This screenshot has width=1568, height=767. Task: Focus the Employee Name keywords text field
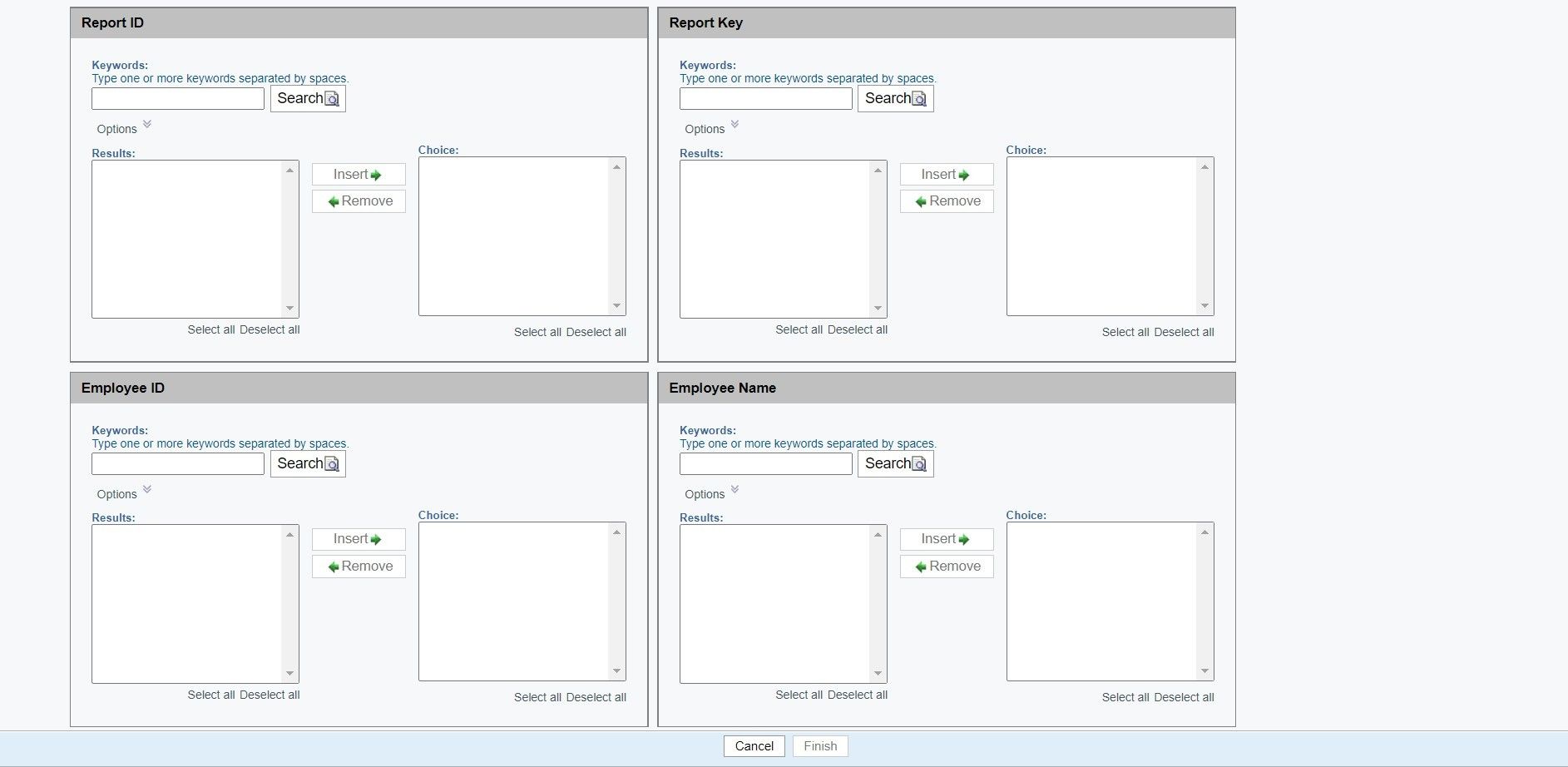[x=765, y=463]
